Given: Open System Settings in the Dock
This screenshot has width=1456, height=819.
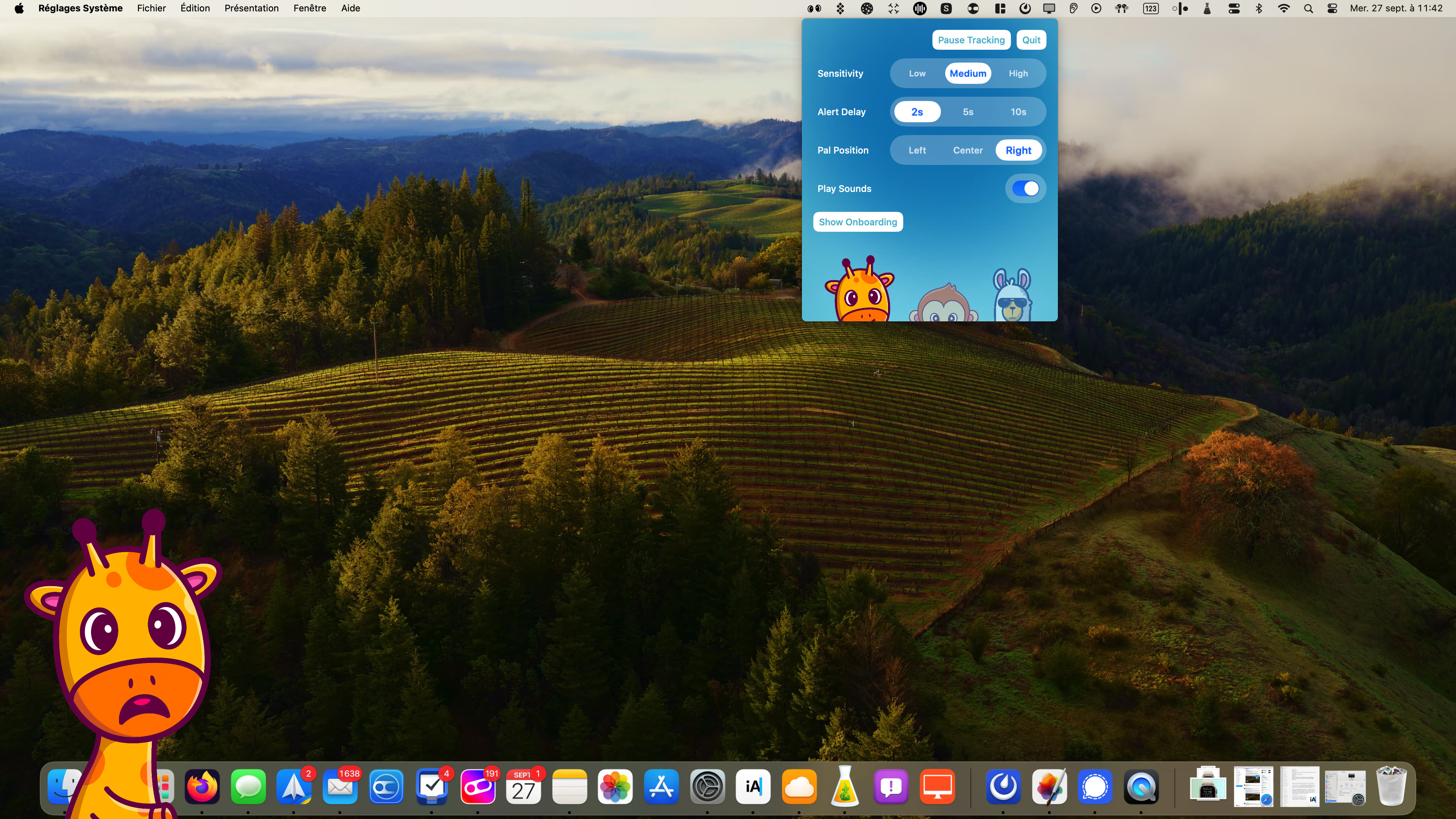Looking at the screenshot, I should coord(707,786).
